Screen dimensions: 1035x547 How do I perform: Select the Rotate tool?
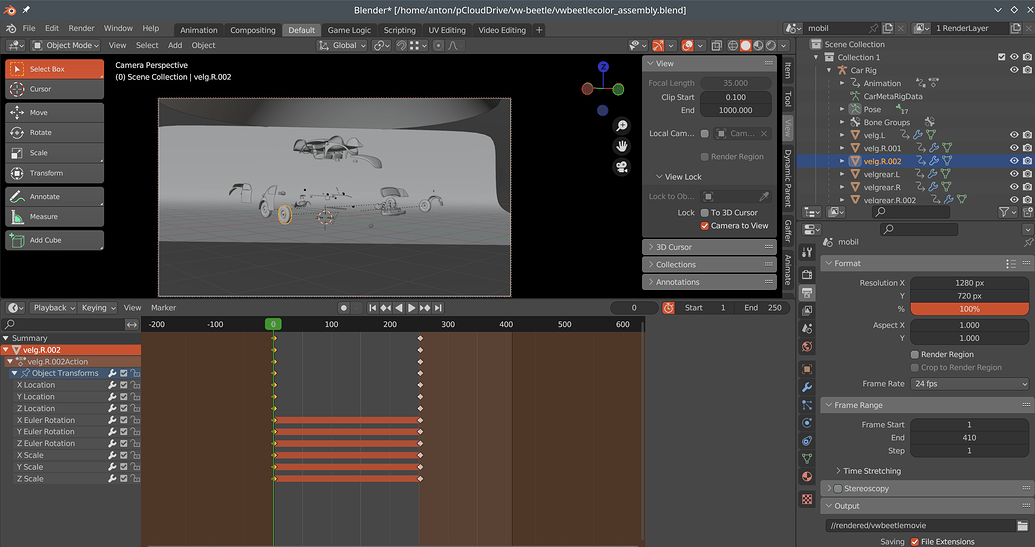tap(54, 133)
